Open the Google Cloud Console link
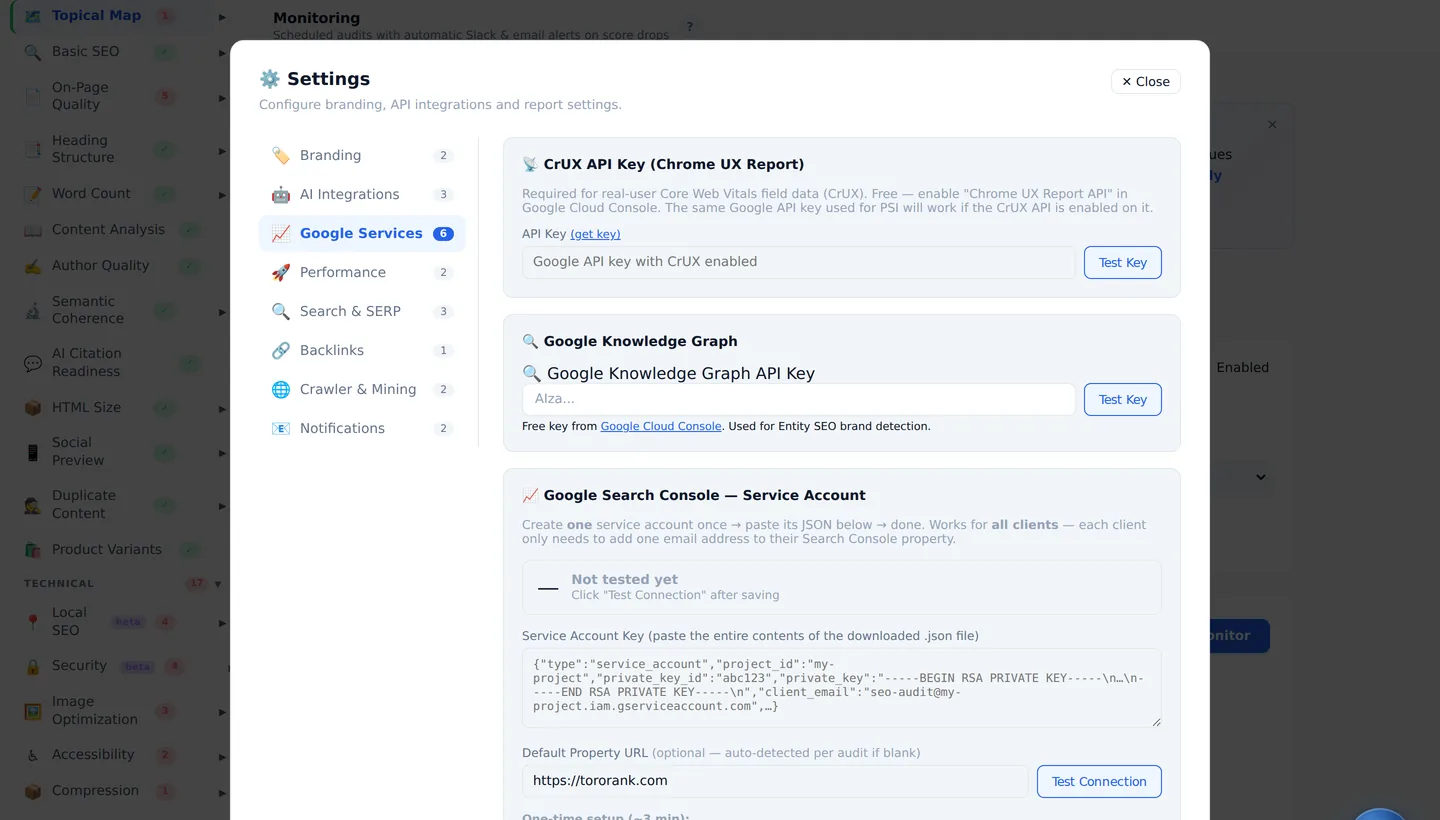The width and height of the screenshot is (1440, 820). coord(660,426)
